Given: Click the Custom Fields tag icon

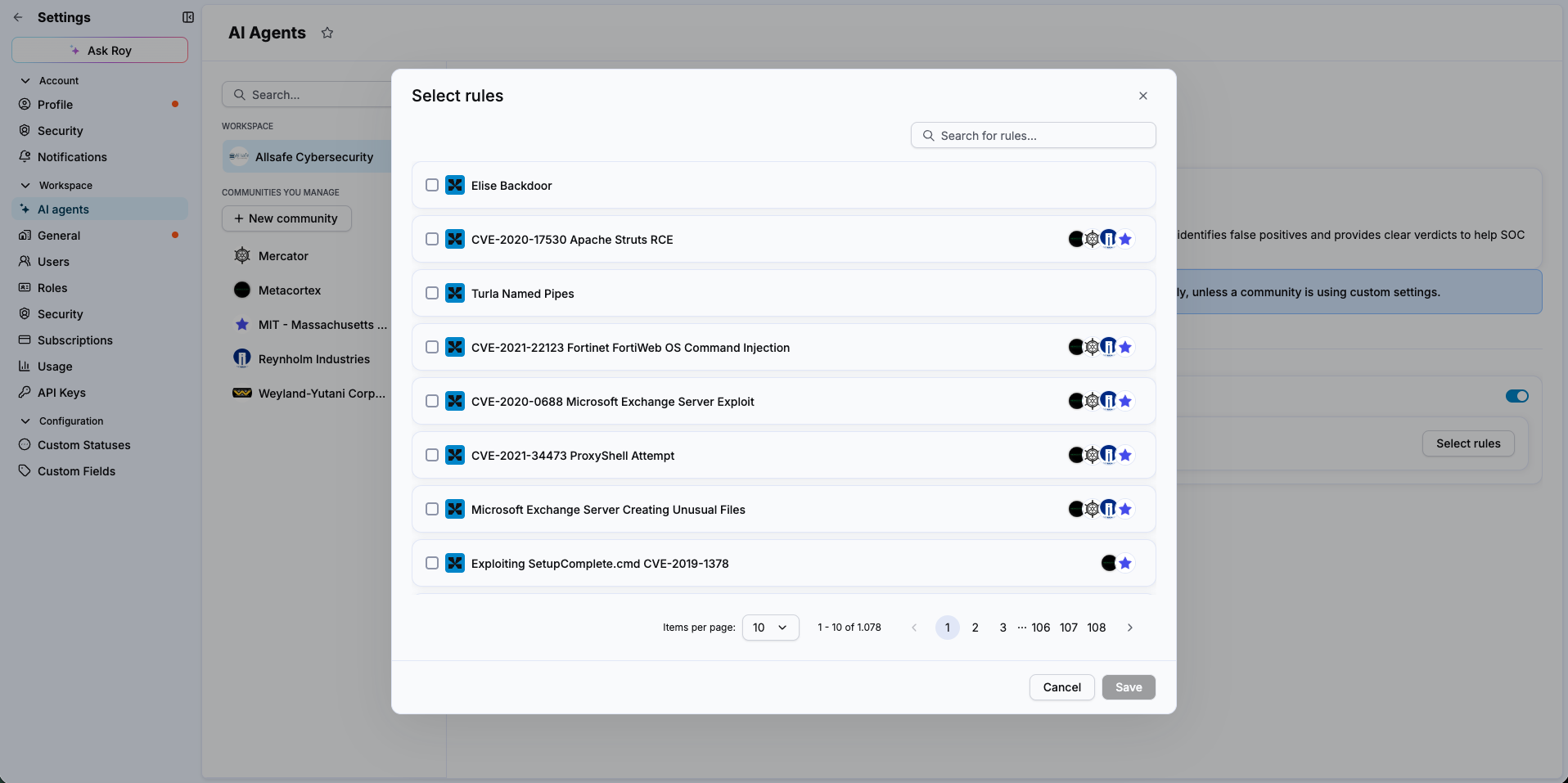Looking at the screenshot, I should pyautogui.click(x=25, y=471).
